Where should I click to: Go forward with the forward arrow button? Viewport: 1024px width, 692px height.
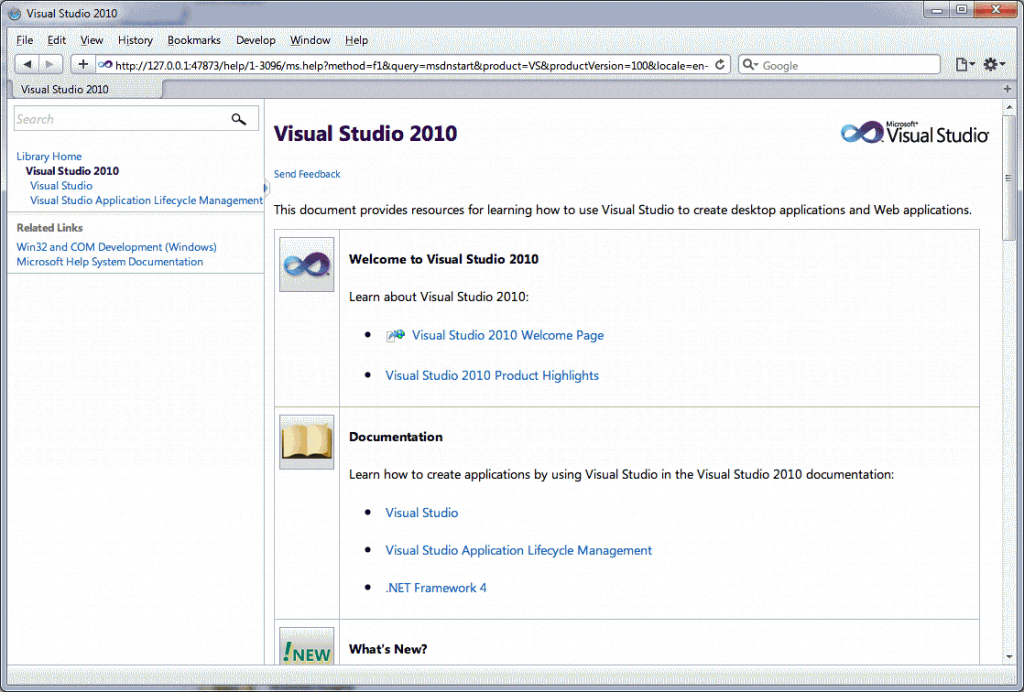[x=50, y=65]
